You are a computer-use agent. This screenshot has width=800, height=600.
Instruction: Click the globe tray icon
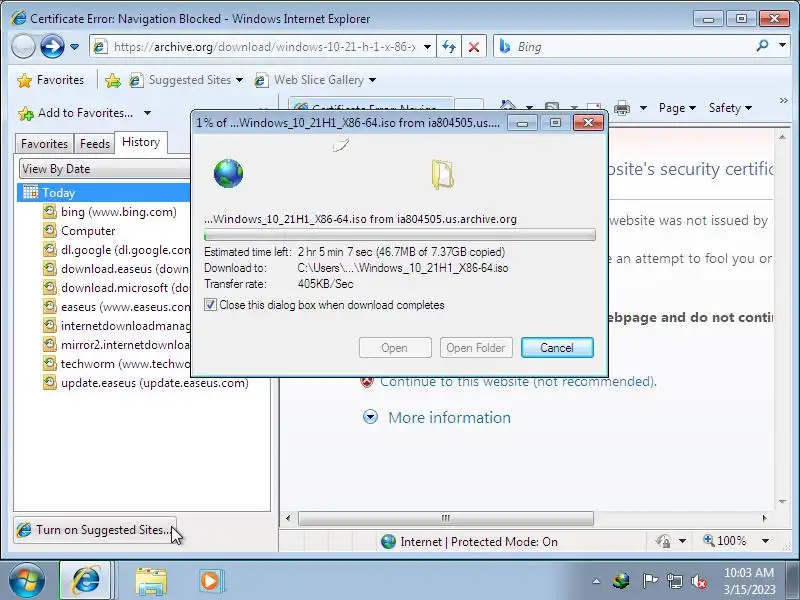point(621,581)
